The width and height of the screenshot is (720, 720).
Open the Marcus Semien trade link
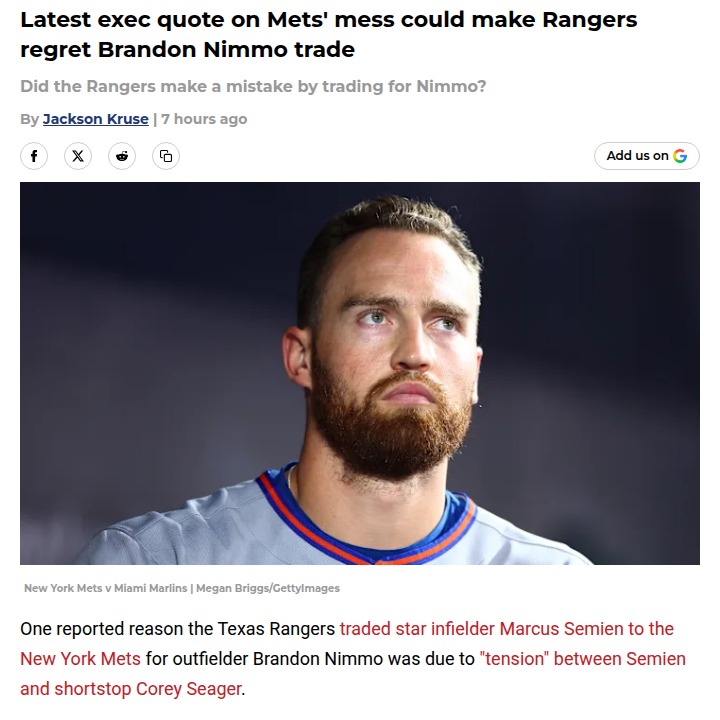pyautogui.click(x=506, y=629)
